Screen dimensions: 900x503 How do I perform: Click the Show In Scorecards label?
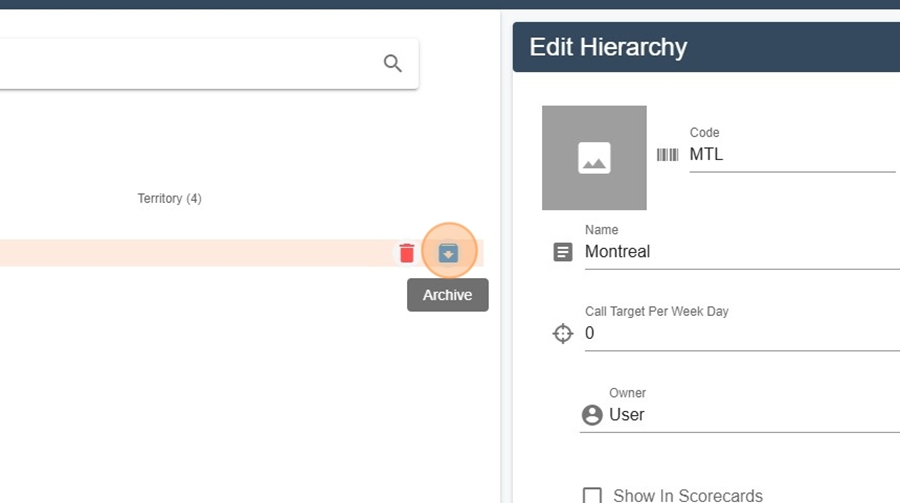click(688, 496)
